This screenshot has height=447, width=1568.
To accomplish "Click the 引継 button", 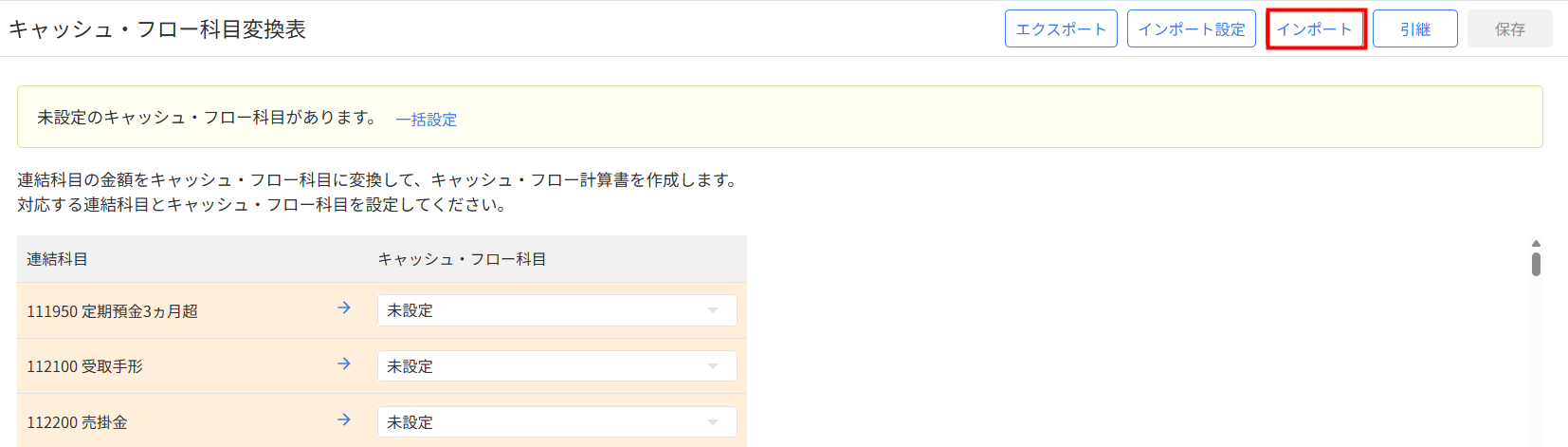I will (1414, 29).
